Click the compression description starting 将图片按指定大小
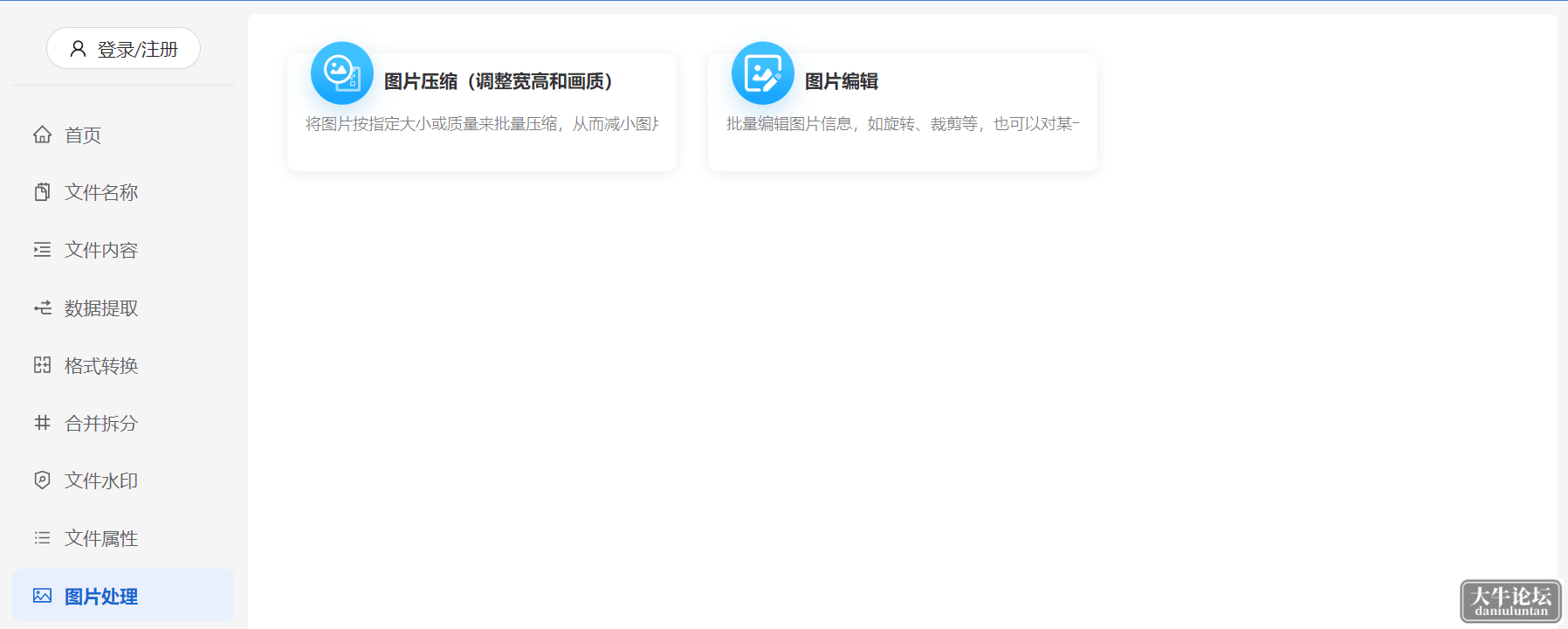The width and height of the screenshot is (1568, 629). 482,124
